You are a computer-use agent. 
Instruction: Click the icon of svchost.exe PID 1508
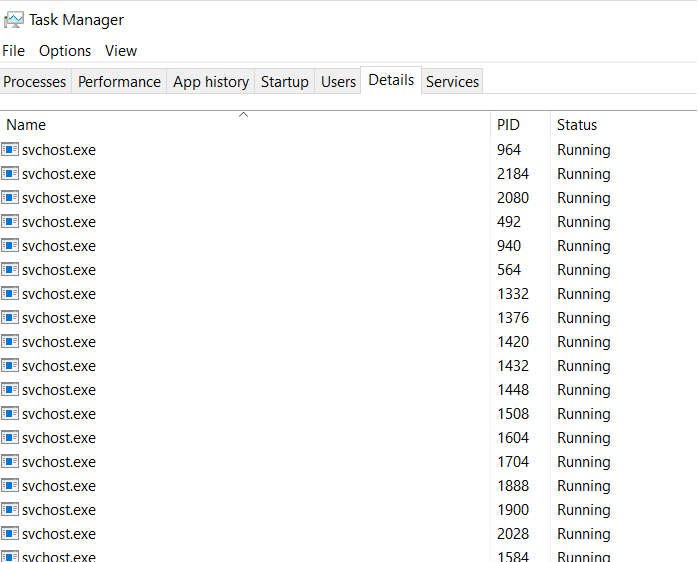10,414
